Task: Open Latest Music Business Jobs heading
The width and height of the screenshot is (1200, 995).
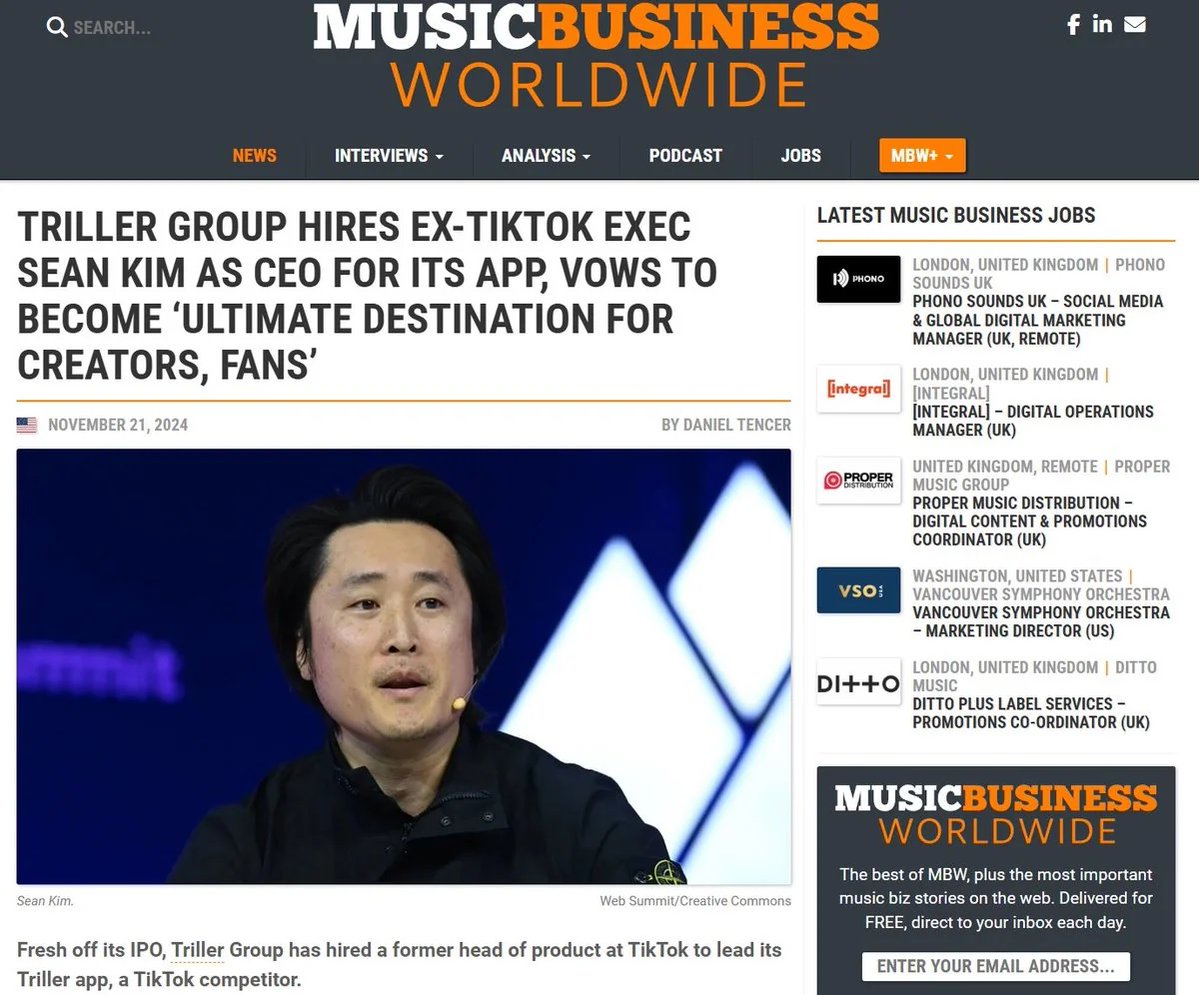Action: point(956,215)
